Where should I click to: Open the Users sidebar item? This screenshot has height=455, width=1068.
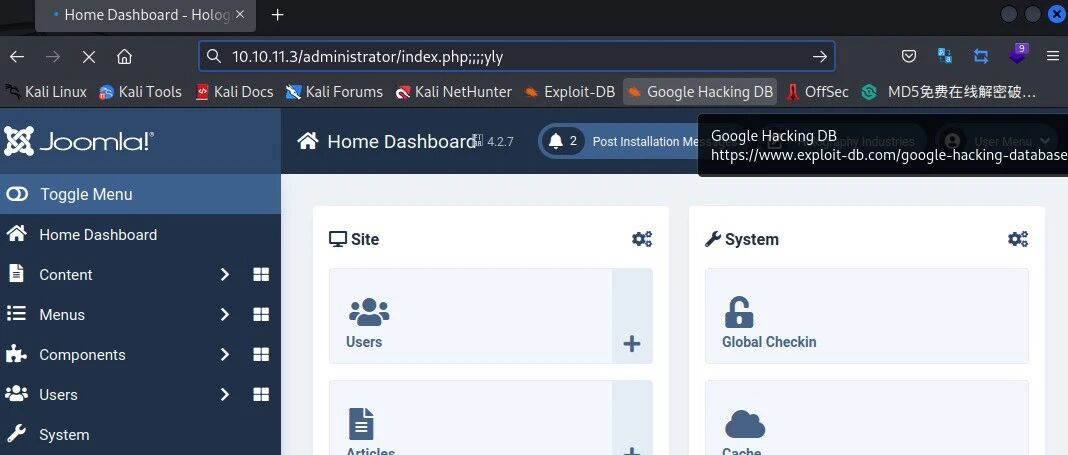[58, 394]
